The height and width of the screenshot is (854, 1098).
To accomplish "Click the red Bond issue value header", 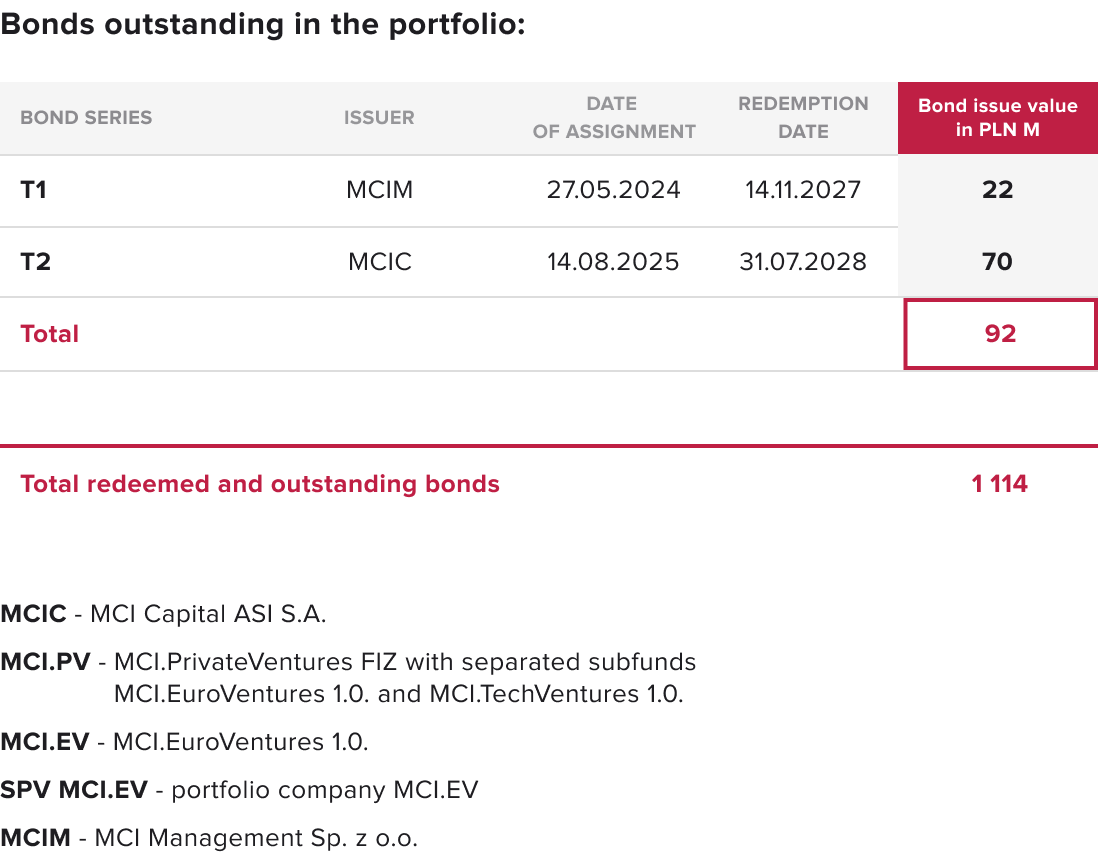I will (x=997, y=118).
